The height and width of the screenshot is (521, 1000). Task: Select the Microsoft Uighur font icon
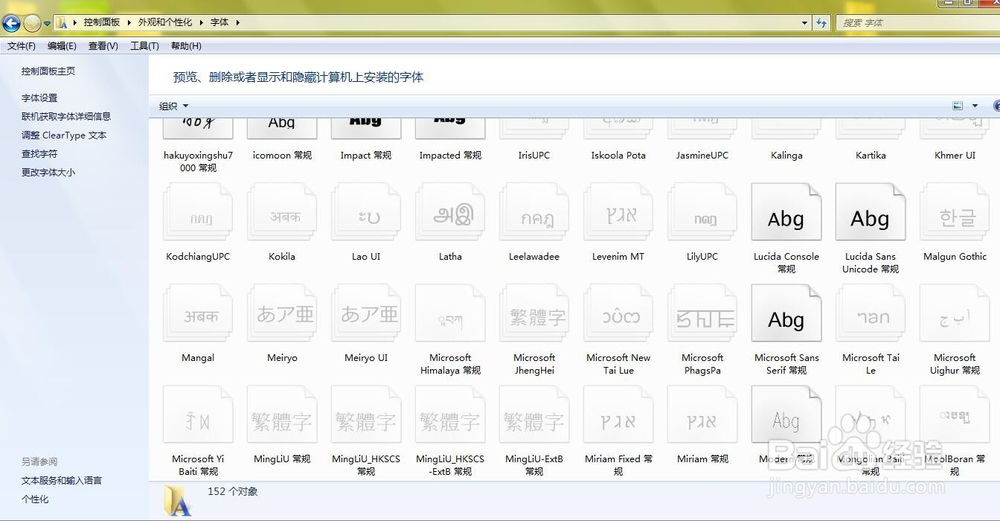point(954,313)
